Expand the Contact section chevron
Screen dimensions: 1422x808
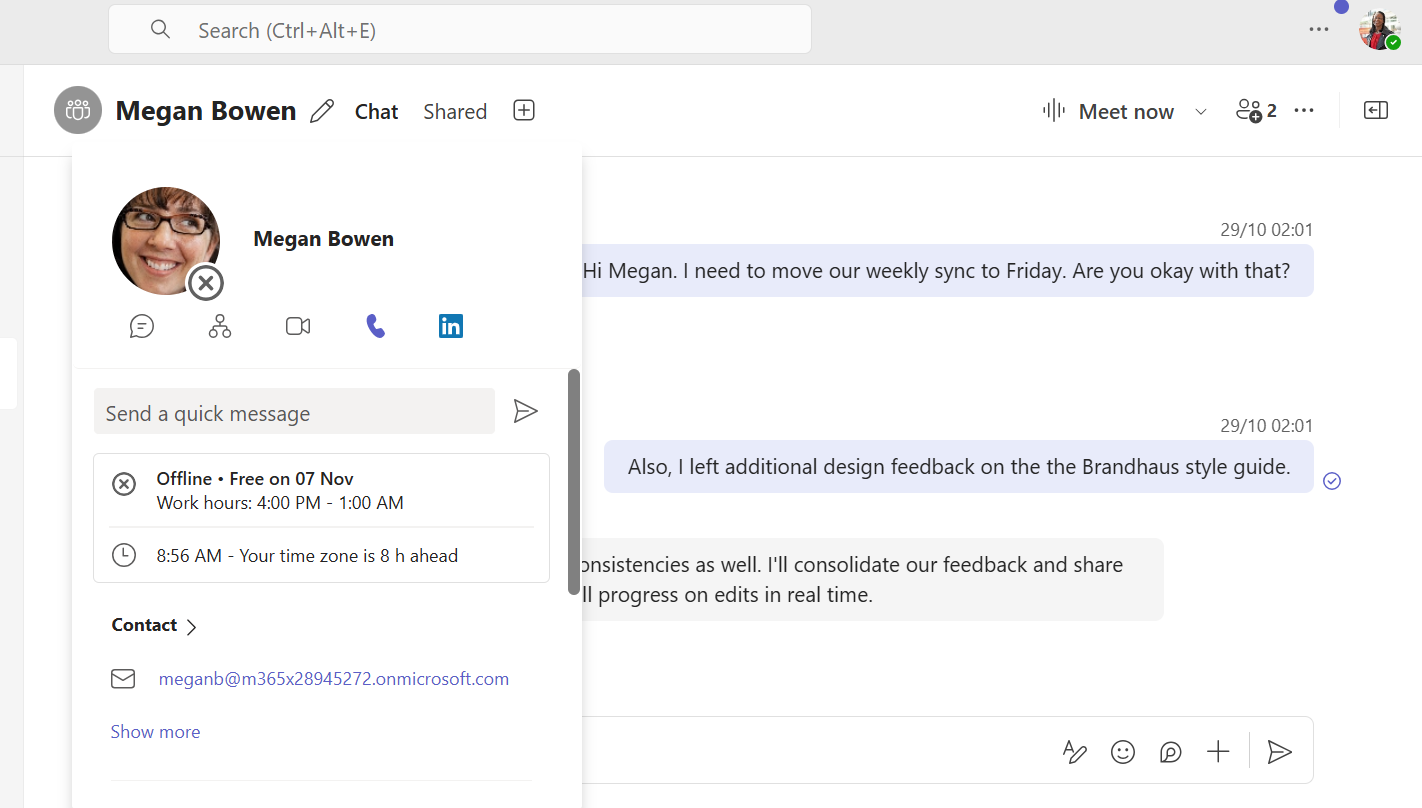pyautogui.click(x=191, y=627)
